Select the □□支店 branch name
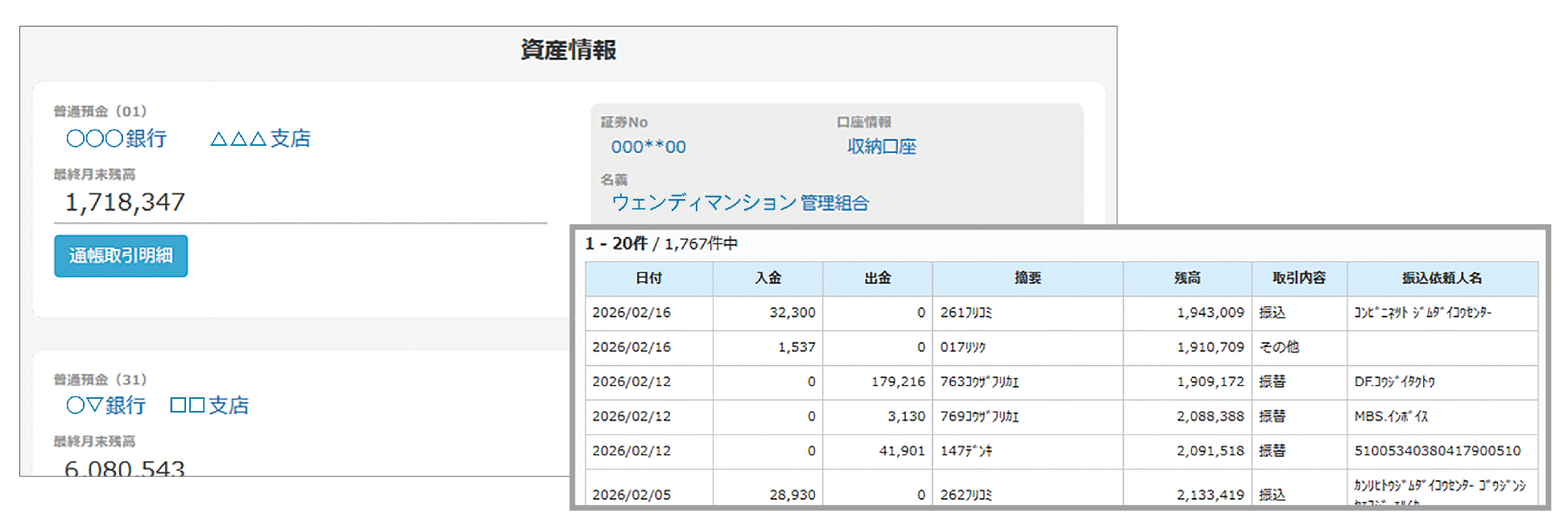1568x531 pixels. [209, 405]
